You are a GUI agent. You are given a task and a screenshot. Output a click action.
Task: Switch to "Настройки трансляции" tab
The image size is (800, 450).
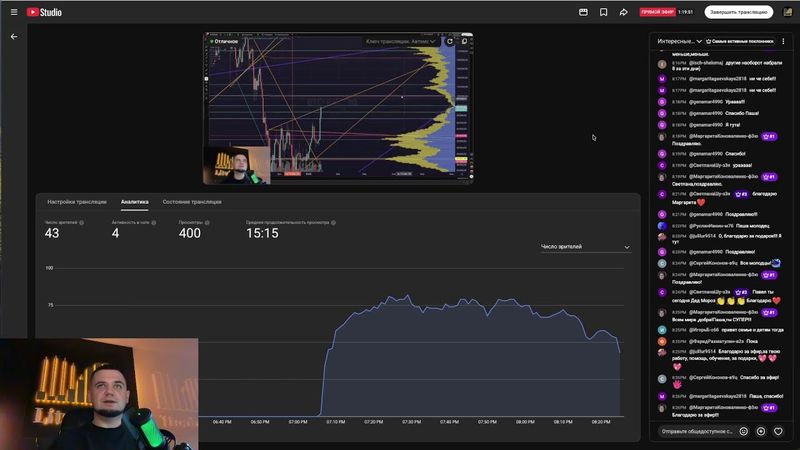click(77, 202)
